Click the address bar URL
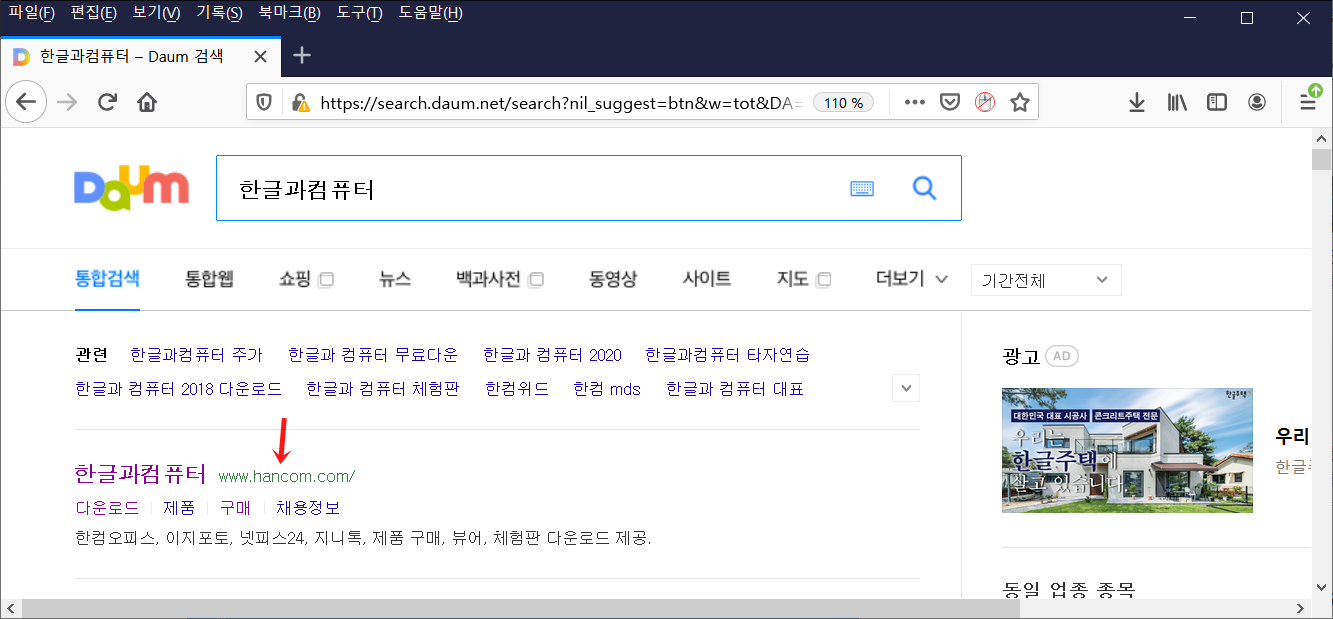This screenshot has height=619, width=1333. [560, 102]
